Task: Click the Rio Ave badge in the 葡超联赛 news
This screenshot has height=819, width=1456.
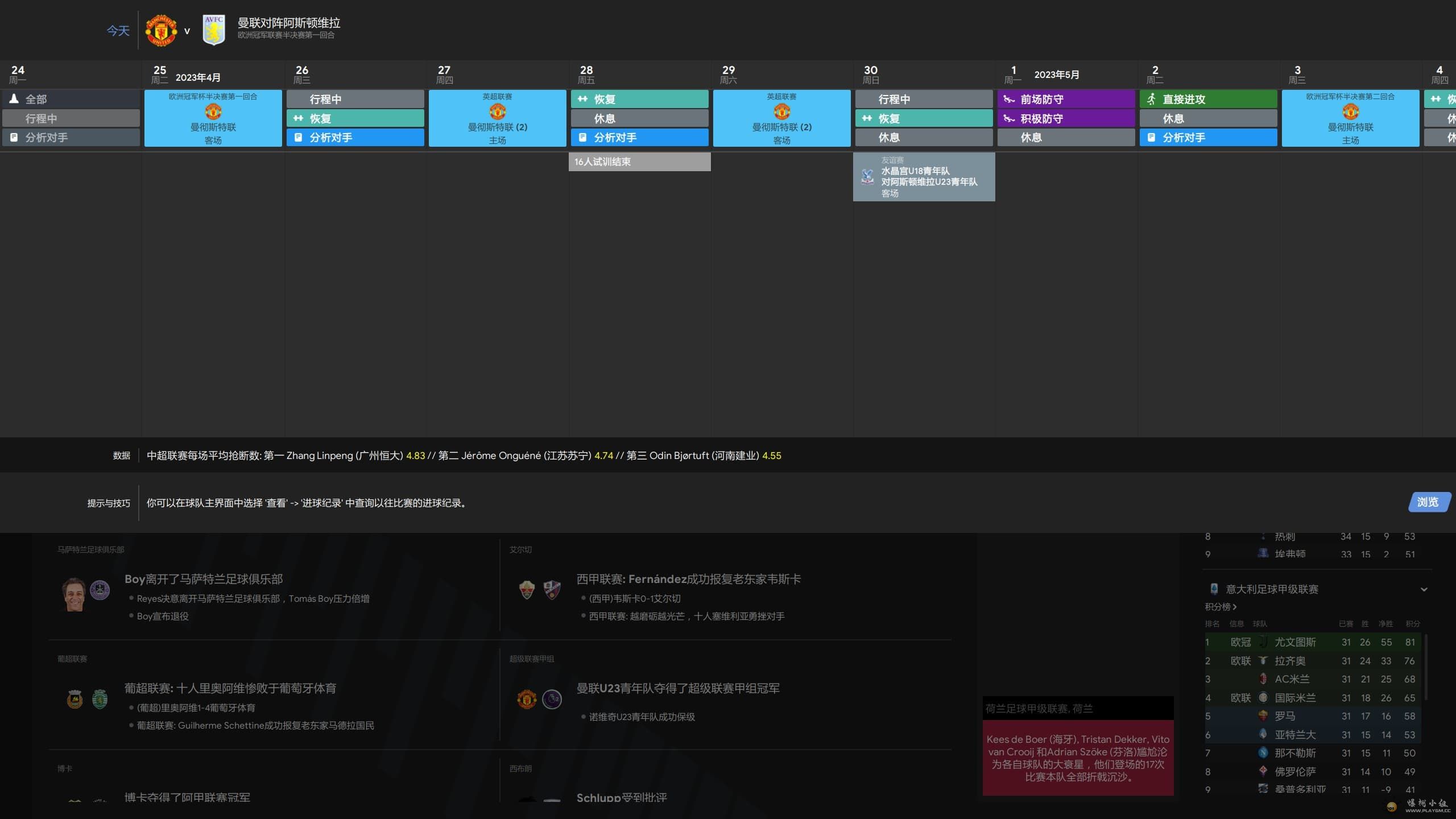Action: coord(75,700)
